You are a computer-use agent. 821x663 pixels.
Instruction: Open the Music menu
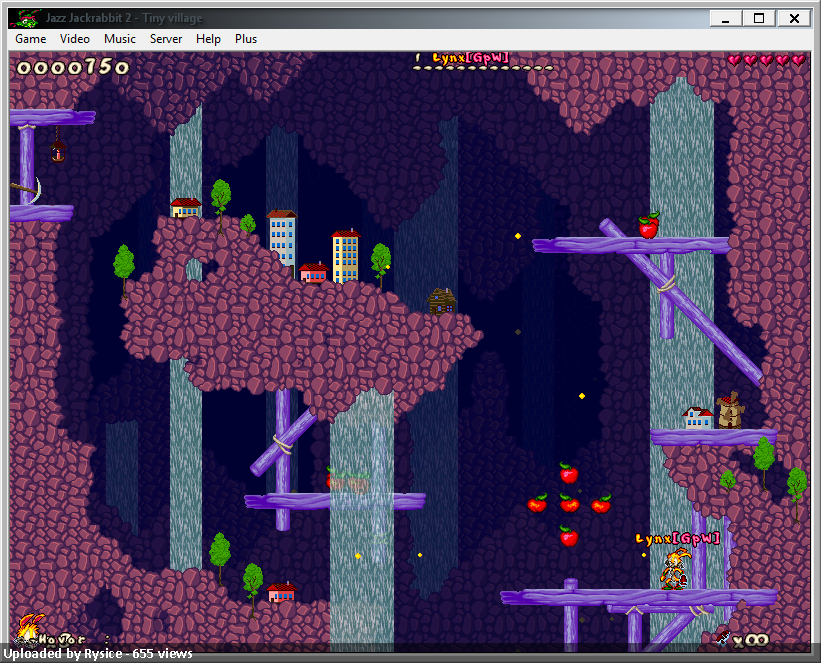(120, 39)
